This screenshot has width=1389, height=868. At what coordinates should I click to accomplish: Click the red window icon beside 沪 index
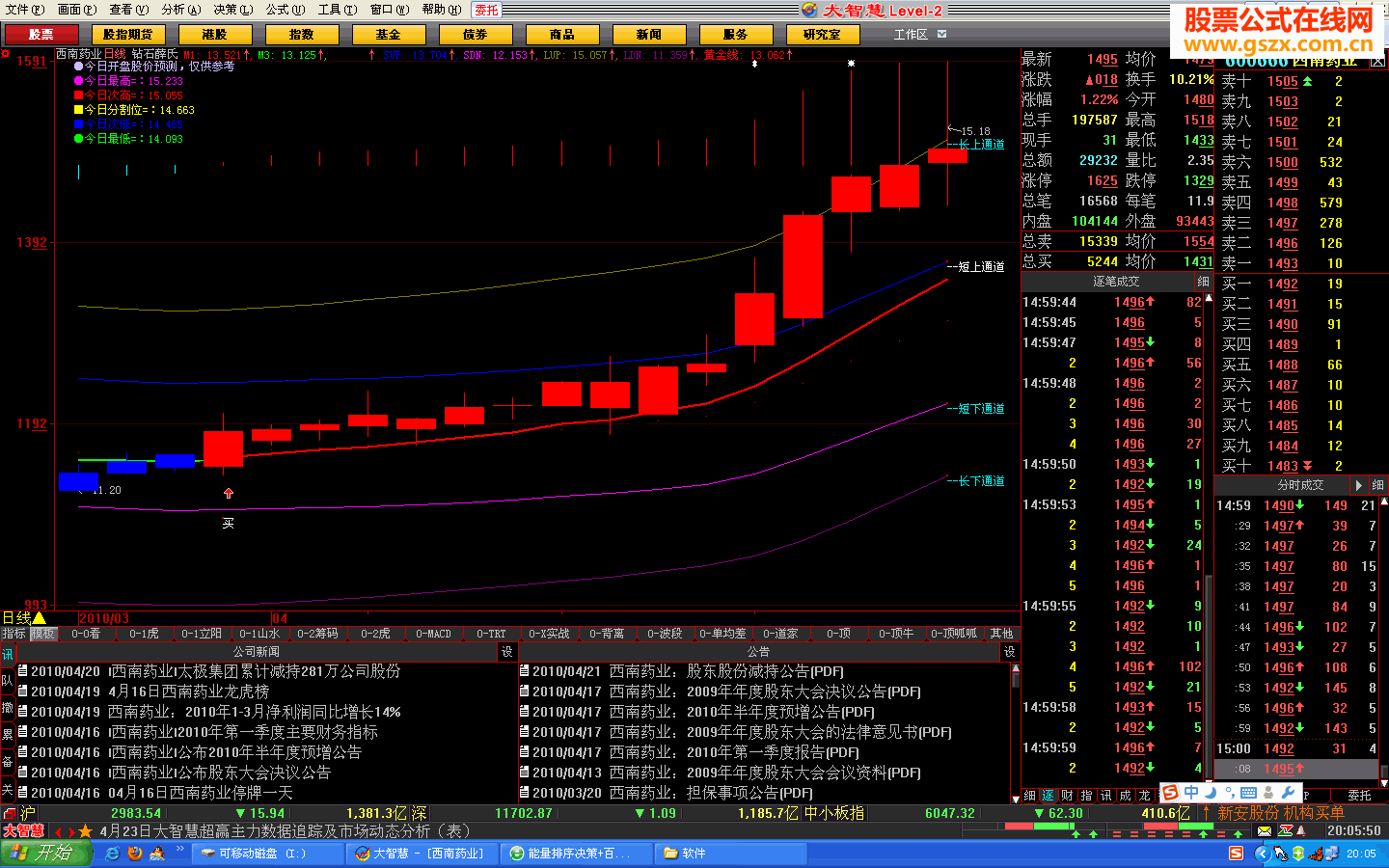pyautogui.click(x=10, y=813)
